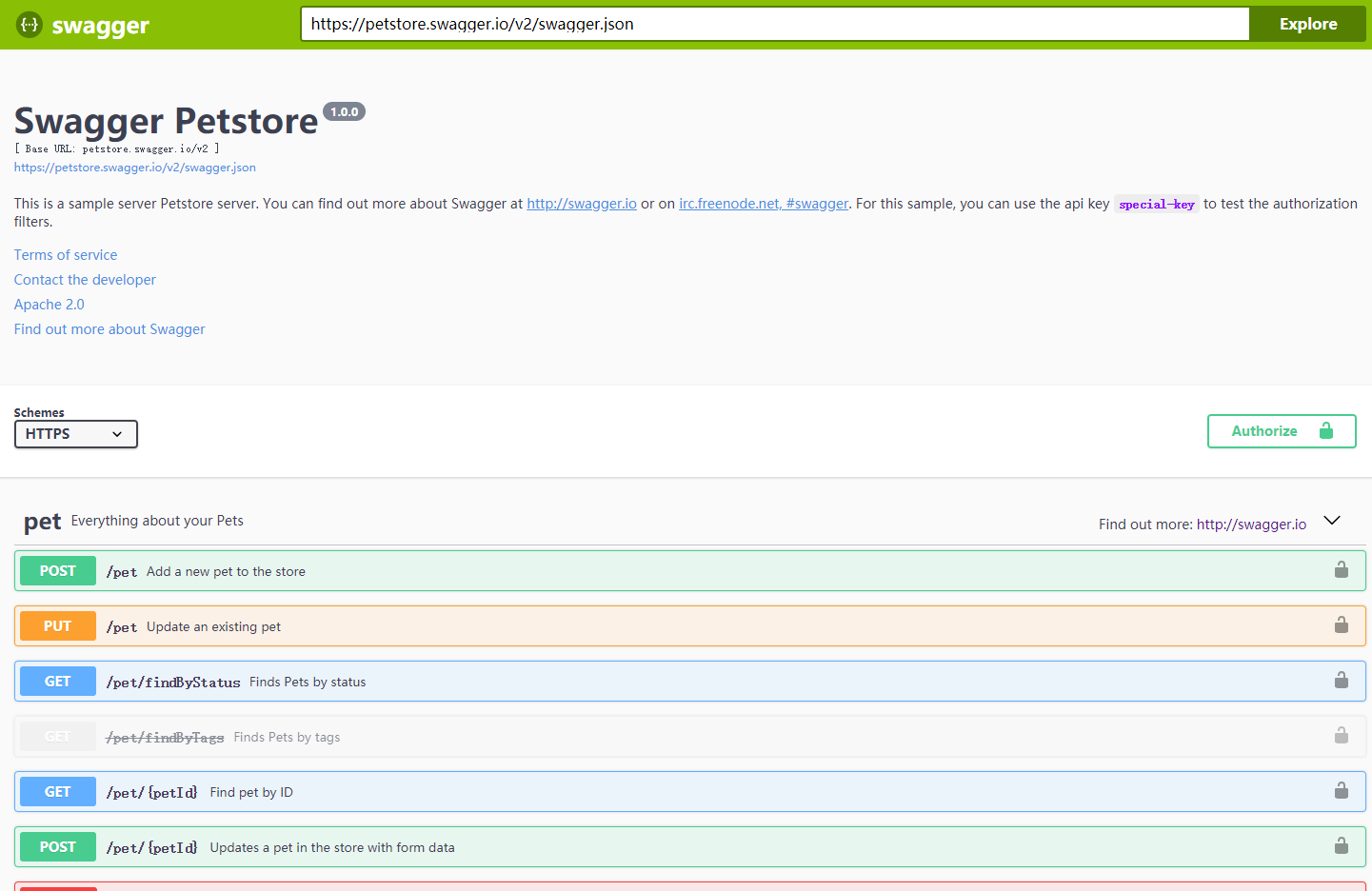This screenshot has width=1372, height=891.
Task: Click the pet tag heading
Action: [43, 522]
